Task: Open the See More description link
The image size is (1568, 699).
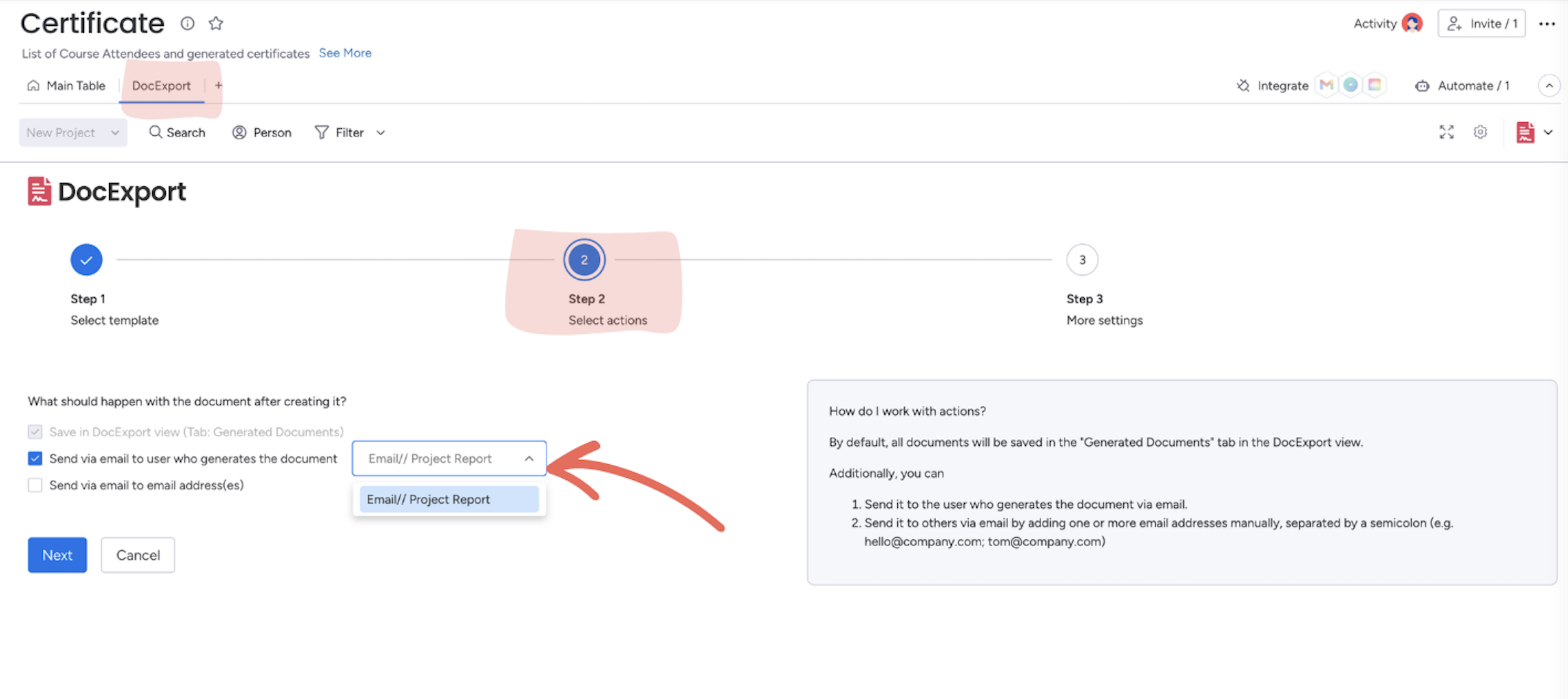Action: [345, 53]
